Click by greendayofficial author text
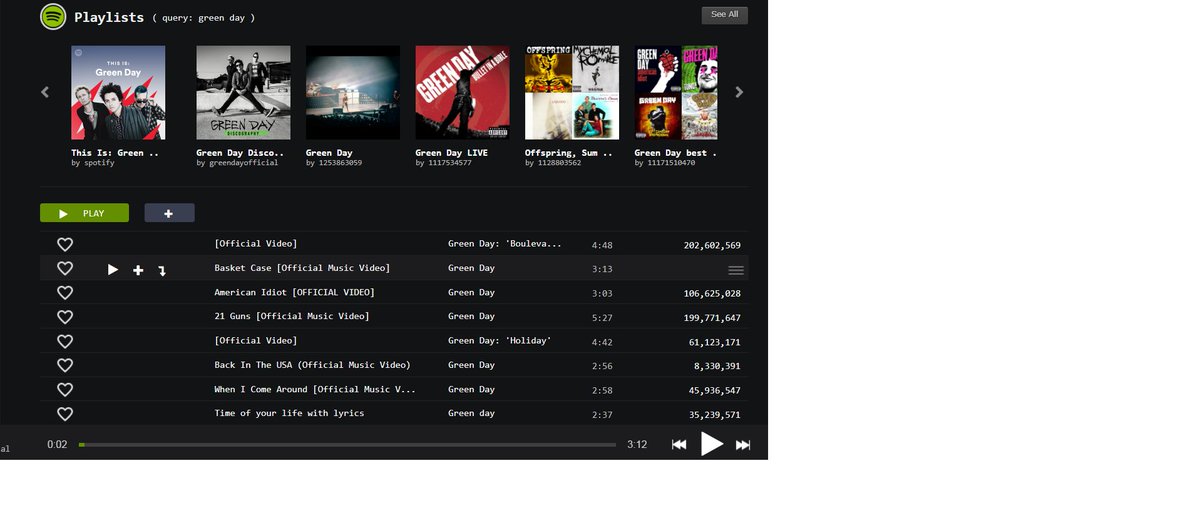This screenshot has width=1200, height=518. point(237,163)
